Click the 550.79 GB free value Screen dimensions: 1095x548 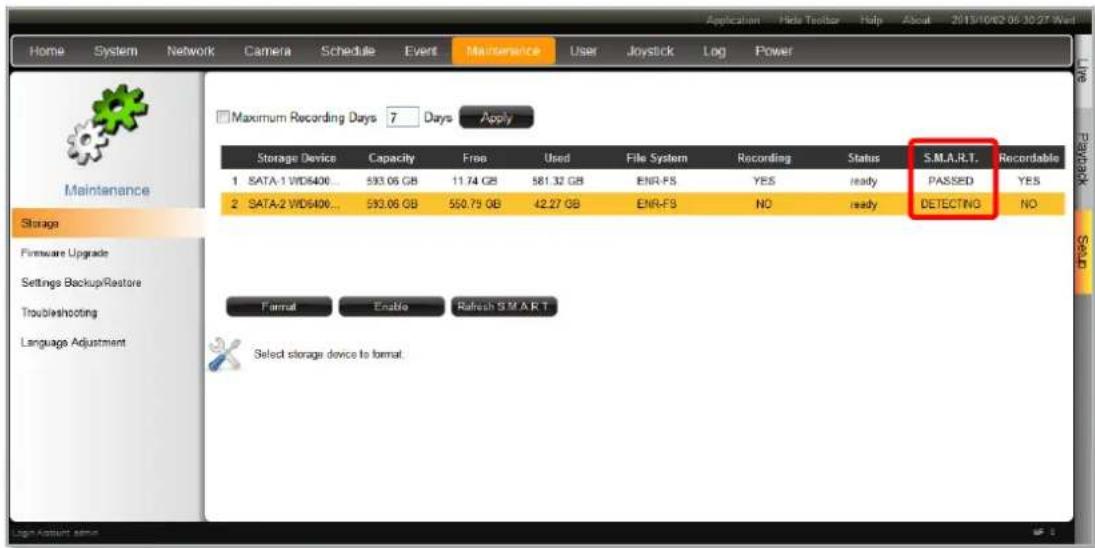tap(474, 204)
